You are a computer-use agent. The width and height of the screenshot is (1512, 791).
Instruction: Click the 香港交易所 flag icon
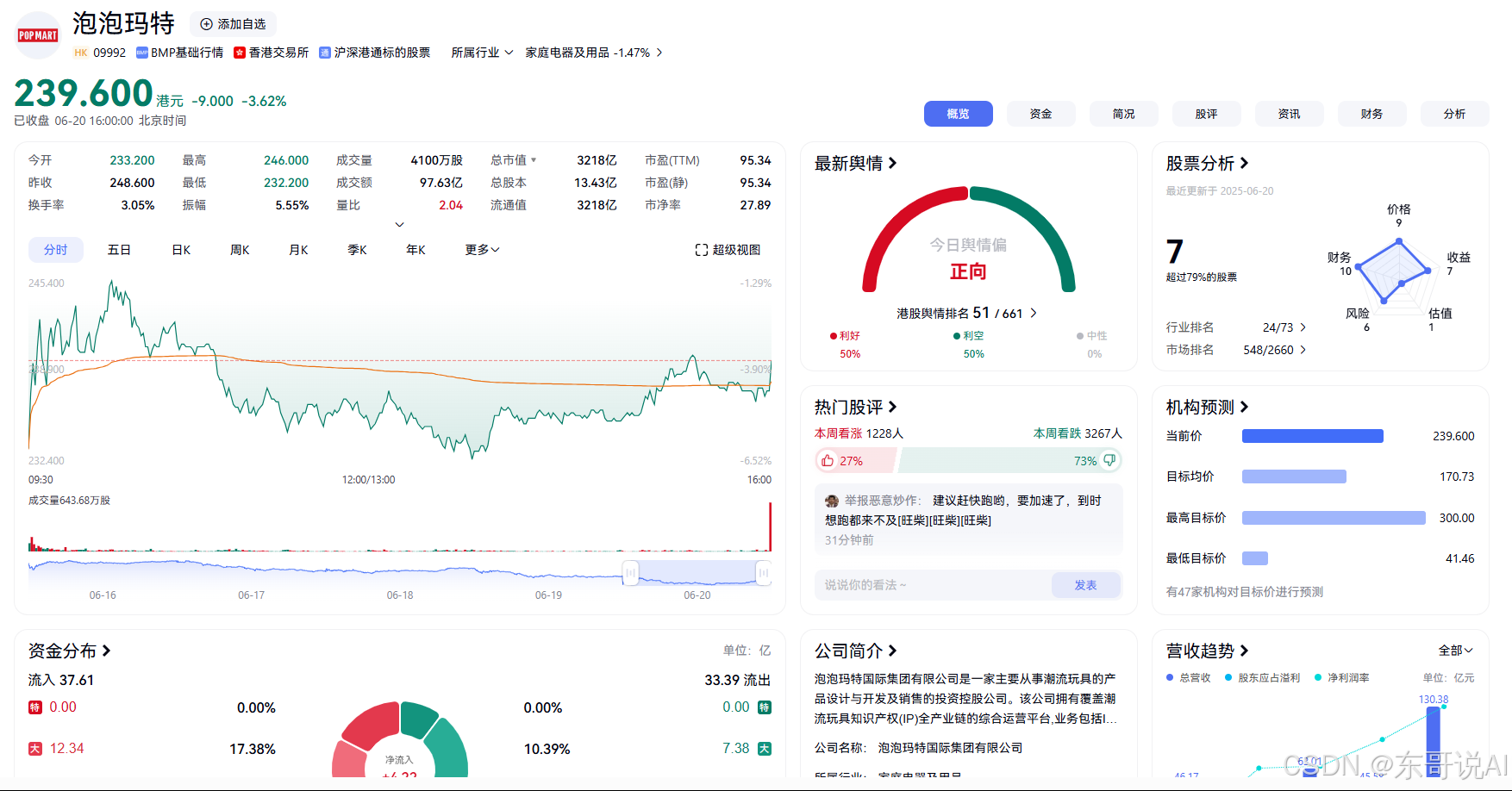coord(240,53)
